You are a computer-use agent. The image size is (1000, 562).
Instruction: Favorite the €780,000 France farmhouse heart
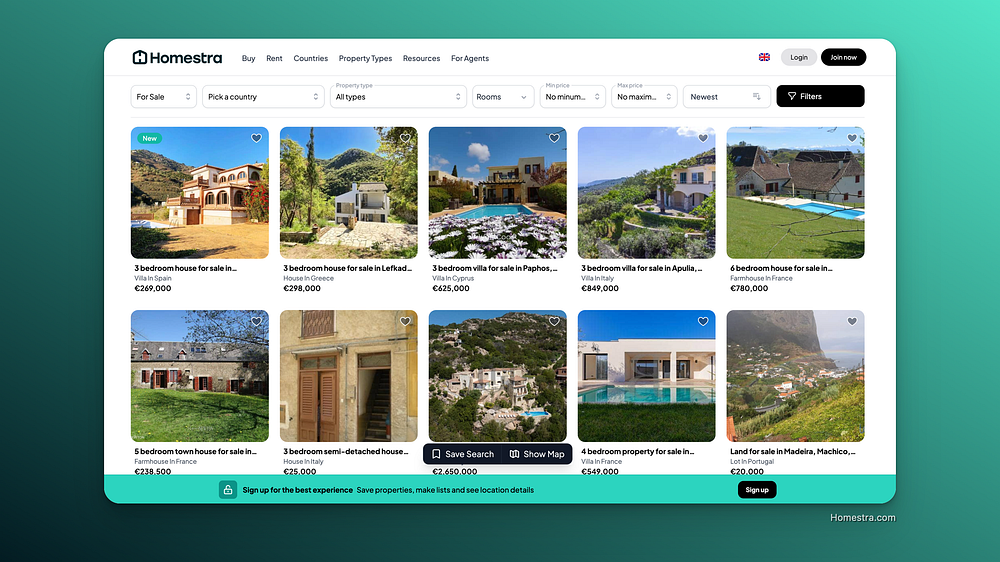[x=852, y=138]
